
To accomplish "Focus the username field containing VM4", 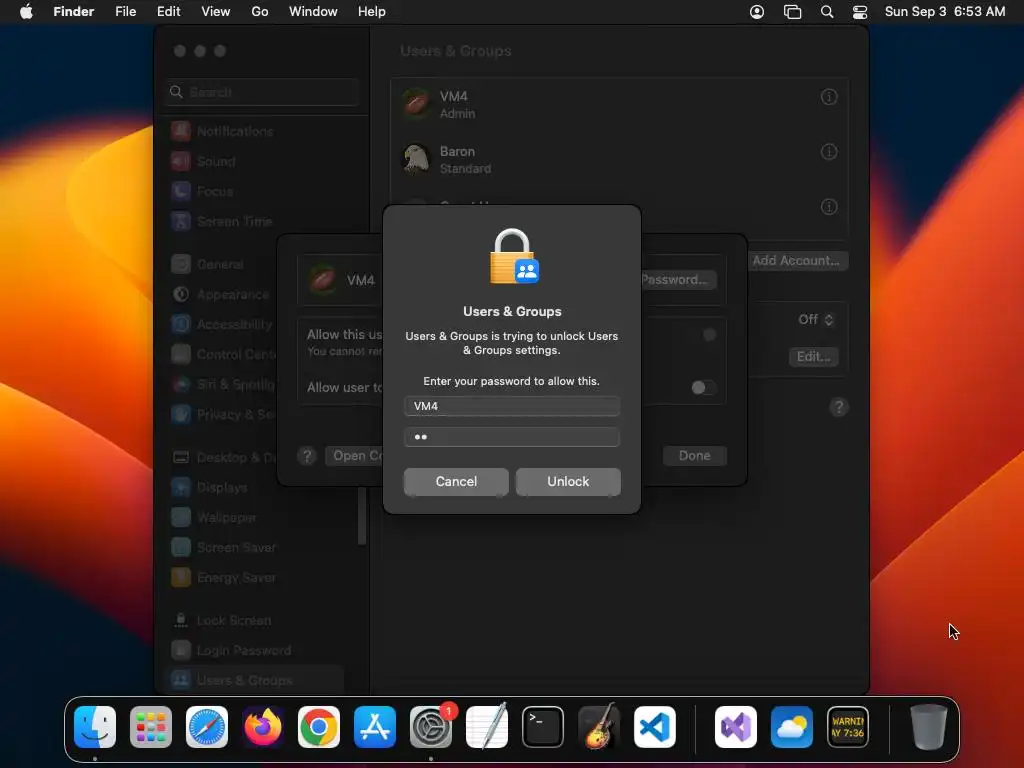I will [512, 406].
